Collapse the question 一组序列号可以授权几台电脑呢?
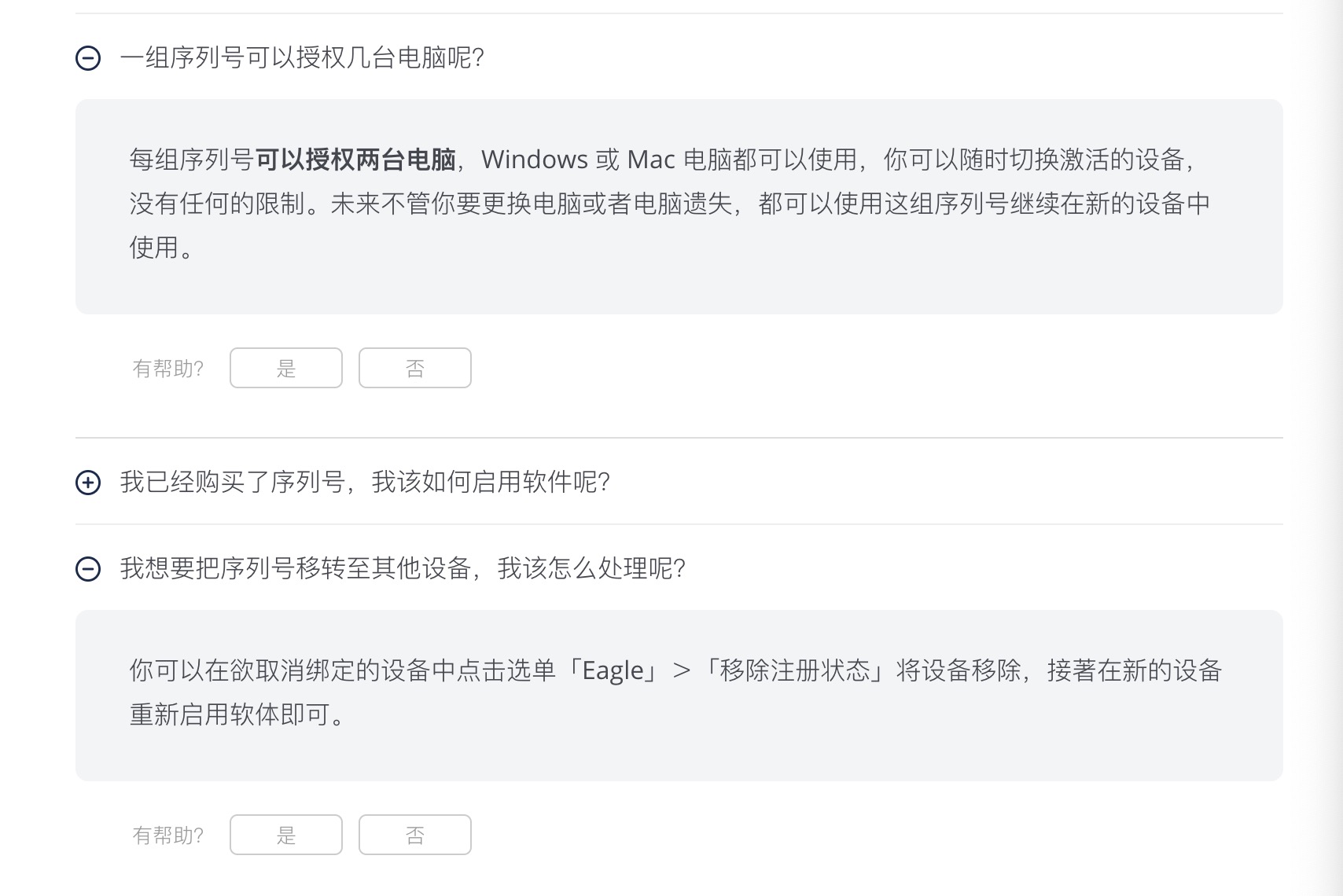1343x896 pixels. [x=302, y=58]
